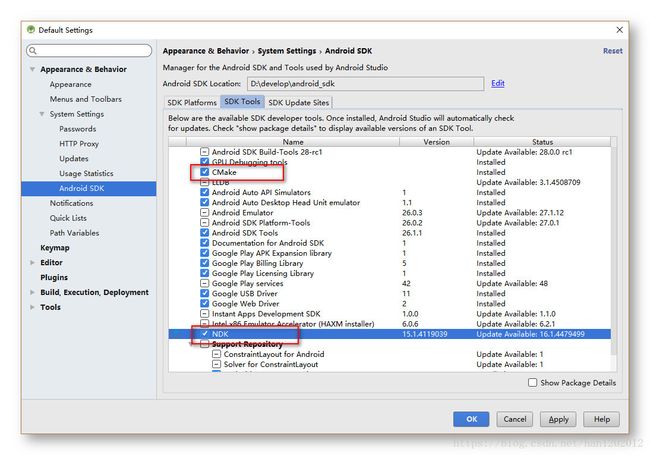Click 'Update Available: 3.1.4508709' status
Image resolution: width=650 pixels, height=455 pixels.
pyautogui.click(x=528, y=182)
